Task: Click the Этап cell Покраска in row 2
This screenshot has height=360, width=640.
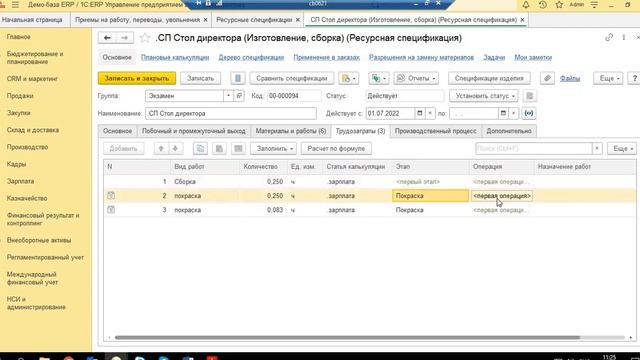Action: pos(430,196)
